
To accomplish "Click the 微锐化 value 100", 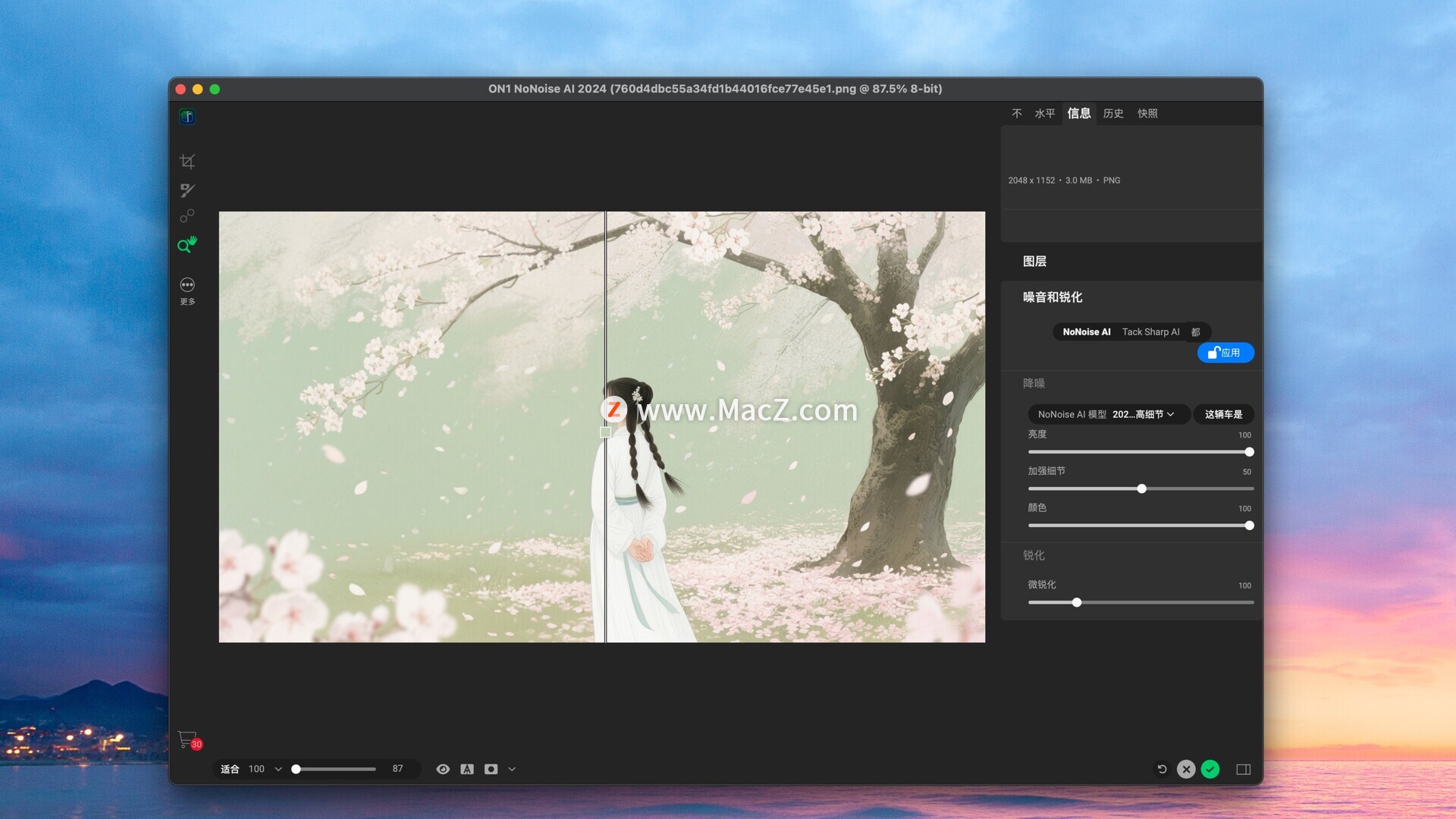I will click(1244, 585).
